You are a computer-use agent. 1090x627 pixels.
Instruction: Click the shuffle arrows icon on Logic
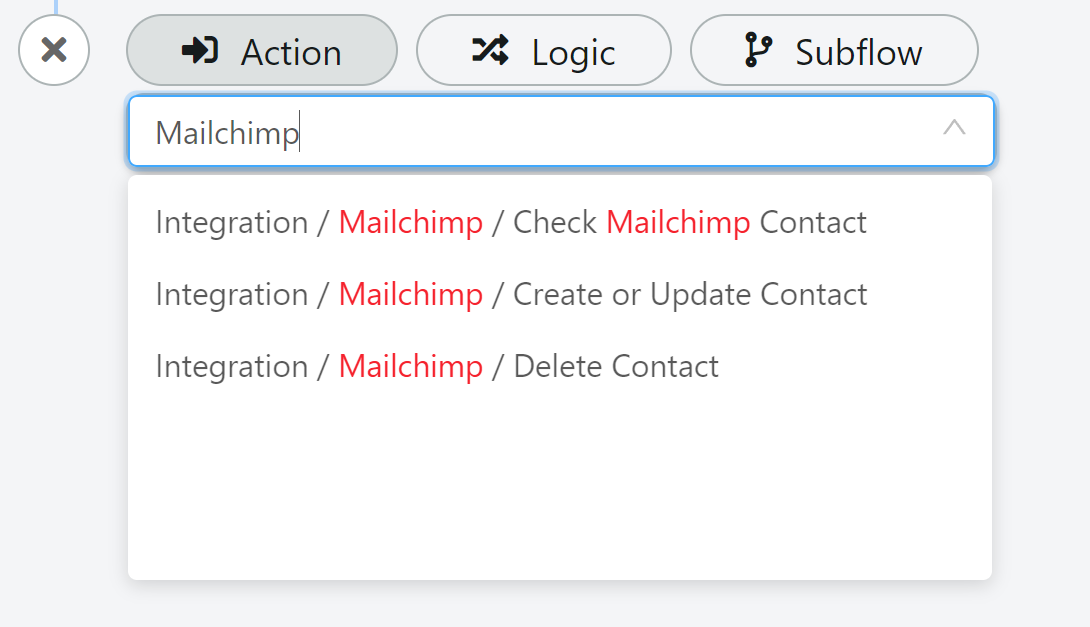click(490, 50)
